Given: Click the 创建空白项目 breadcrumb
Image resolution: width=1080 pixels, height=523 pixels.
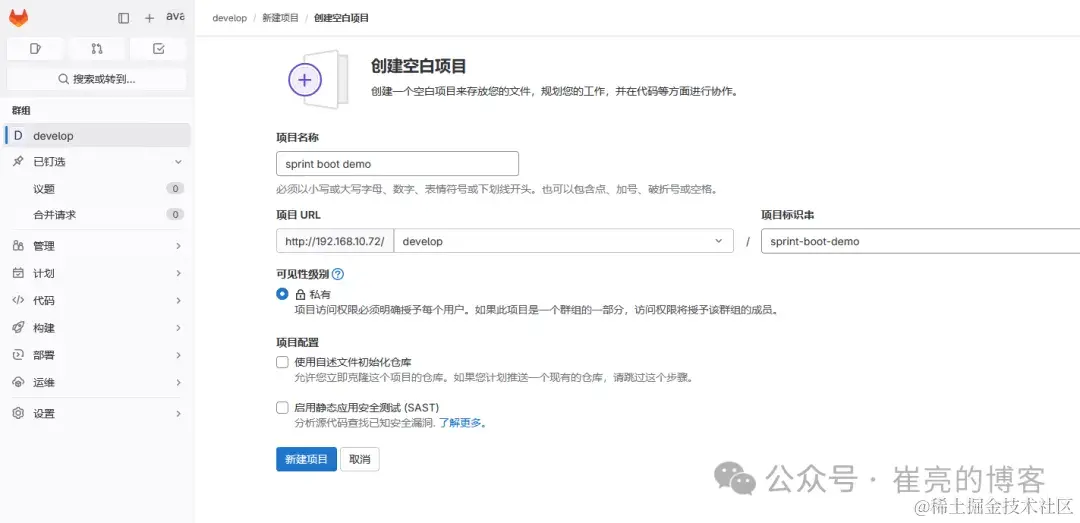Looking at the screenshot, I should pyautogui.click(x=342, y=18).
